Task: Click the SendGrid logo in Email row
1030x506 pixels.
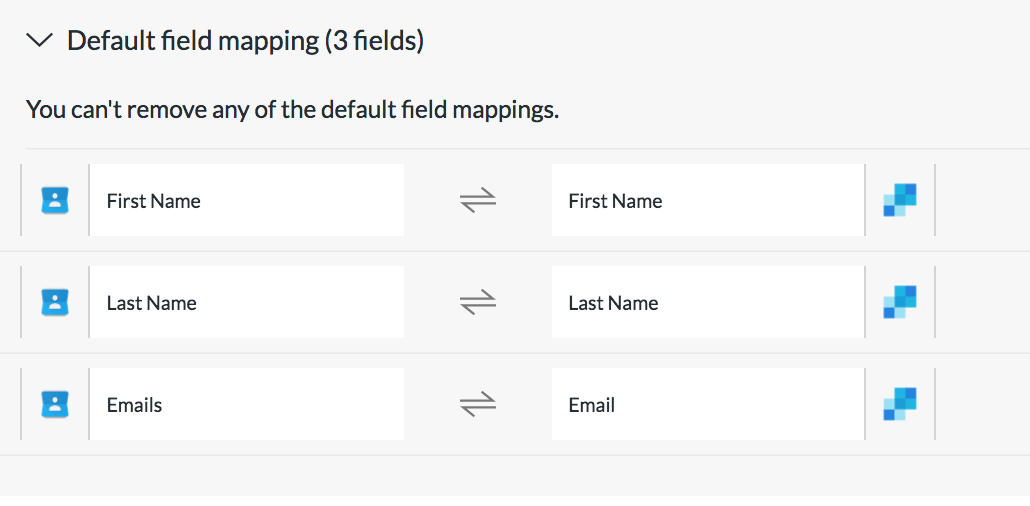Action: click(x=900, y=403)
